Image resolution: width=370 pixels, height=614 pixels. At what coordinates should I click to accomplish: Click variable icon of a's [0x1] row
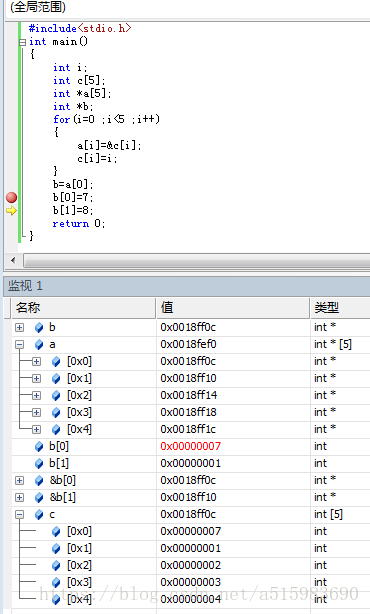tap(56, 378)
